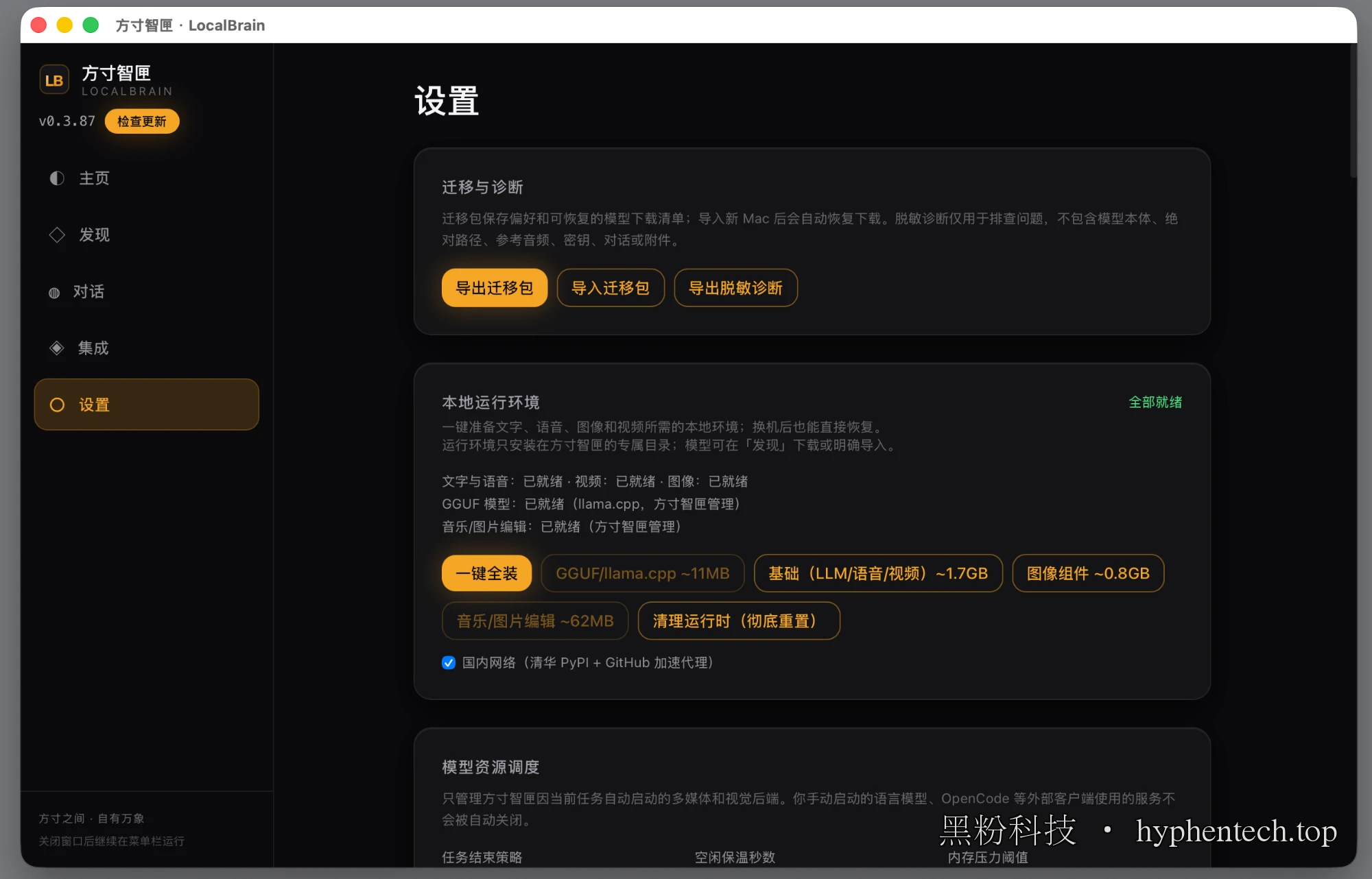Click the 音乐/图片编辑：已就绪 status line
1372x879 pixels.
click(561, 527)
